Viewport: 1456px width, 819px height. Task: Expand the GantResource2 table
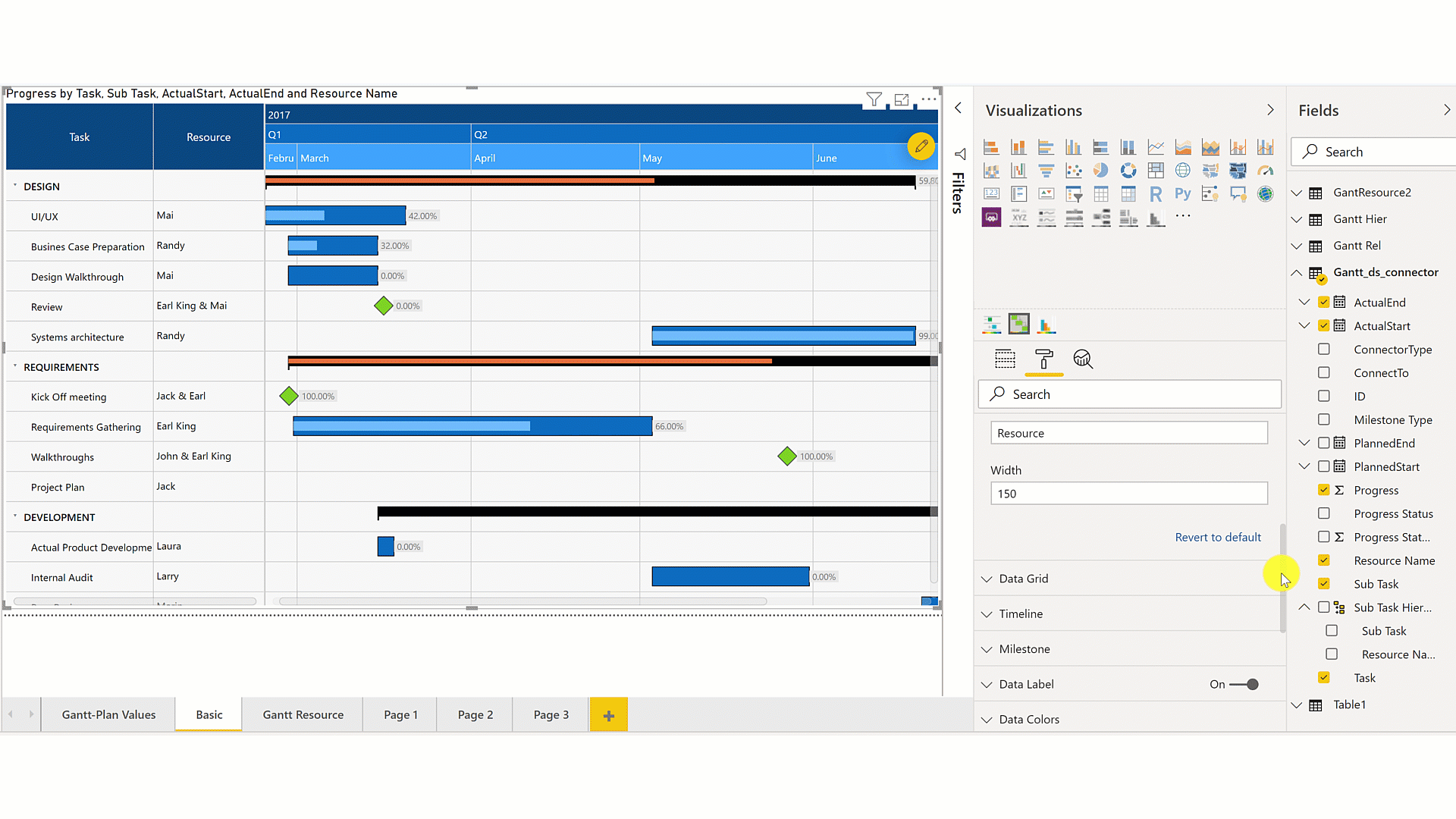[1297, 193]
